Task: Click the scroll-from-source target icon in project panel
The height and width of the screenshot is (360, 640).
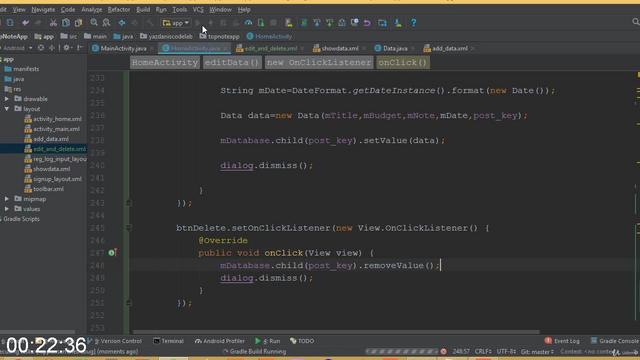Action: click(x=41, y=48)
